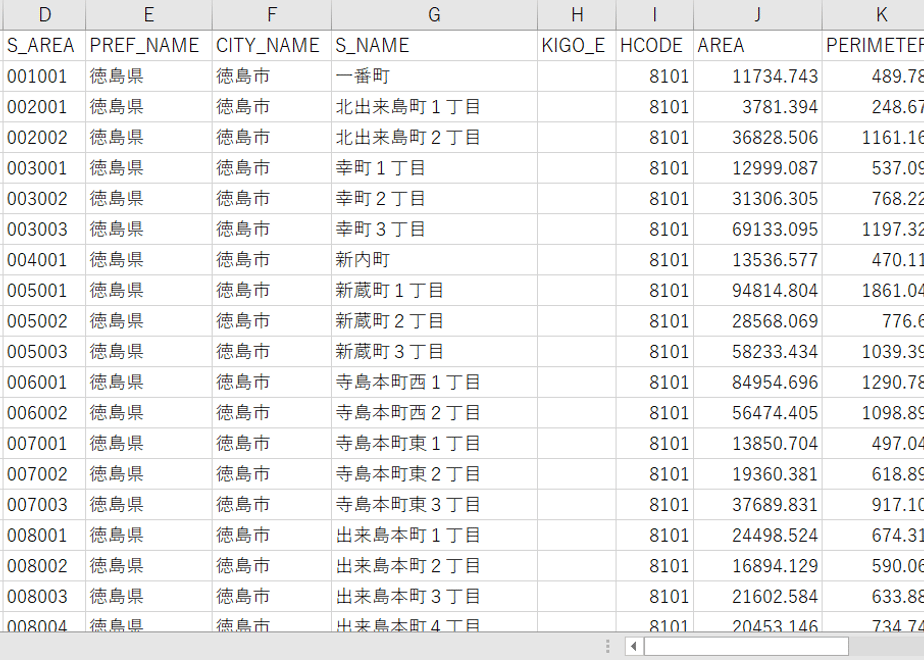Select cell with S_AREA 003003
924x660 pixels.
(45, 229)
